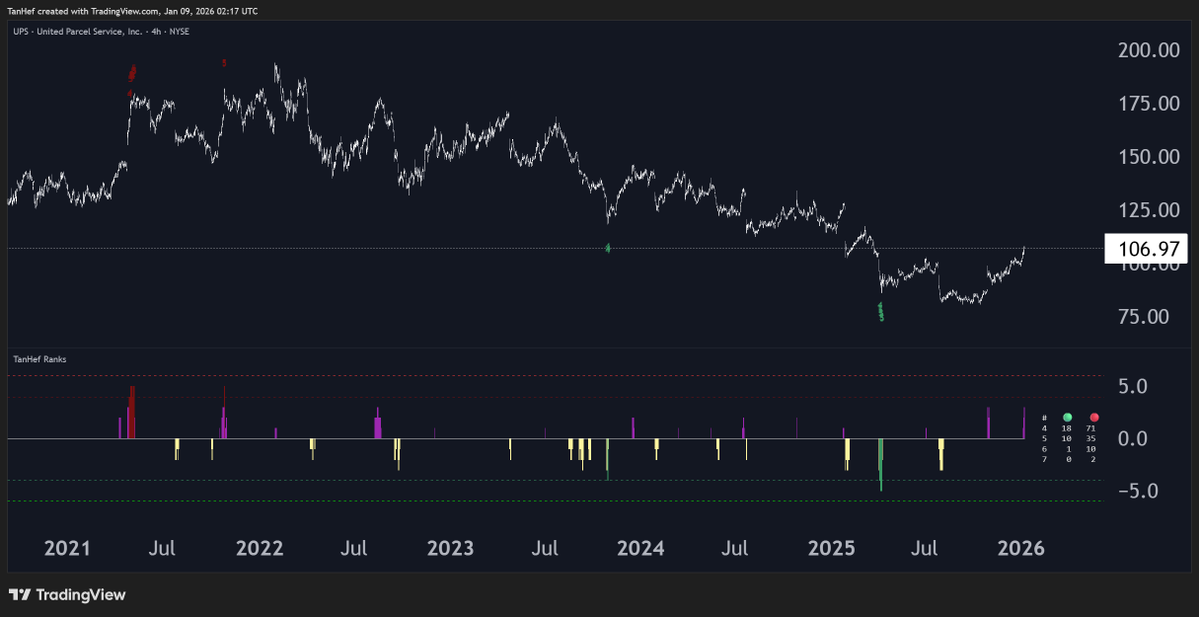Click the 2022 time axis label
The height and width of the screenshot is (617, 1199).
pos(259,548)
